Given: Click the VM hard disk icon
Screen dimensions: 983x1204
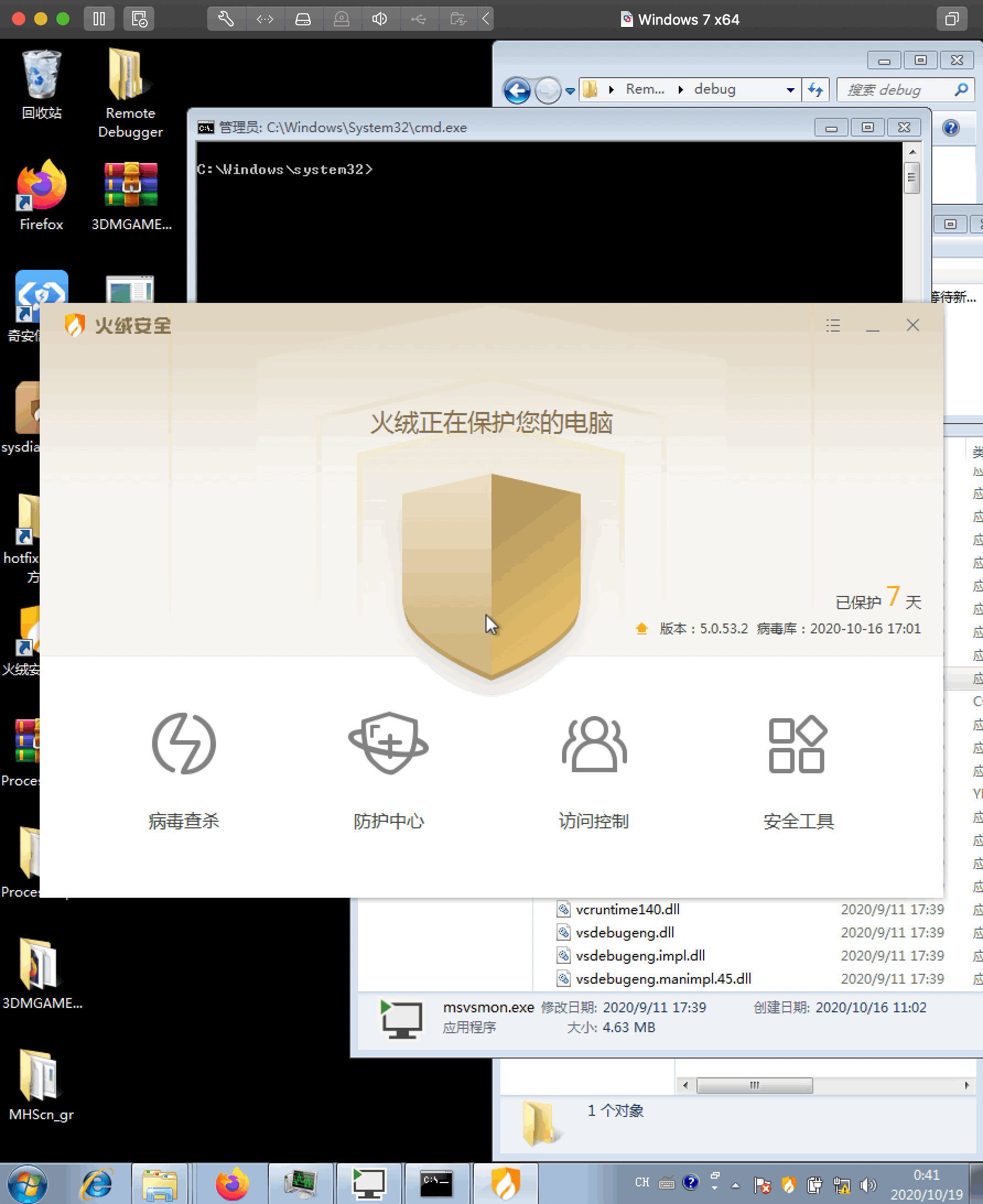Looking at the screenshot, I should tap(303, 19).
